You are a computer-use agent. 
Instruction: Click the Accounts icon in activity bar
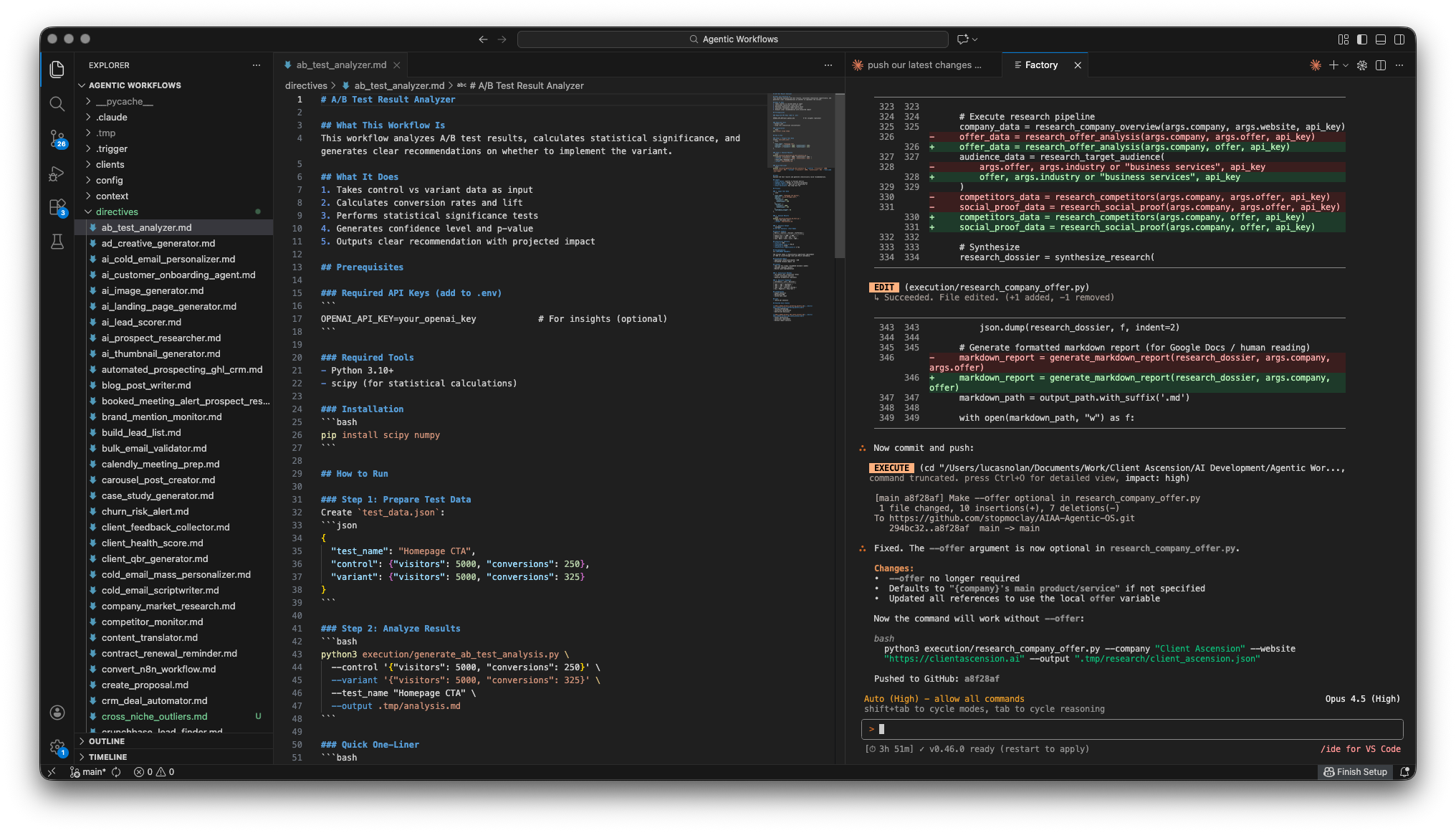click(x=57, y=712)
